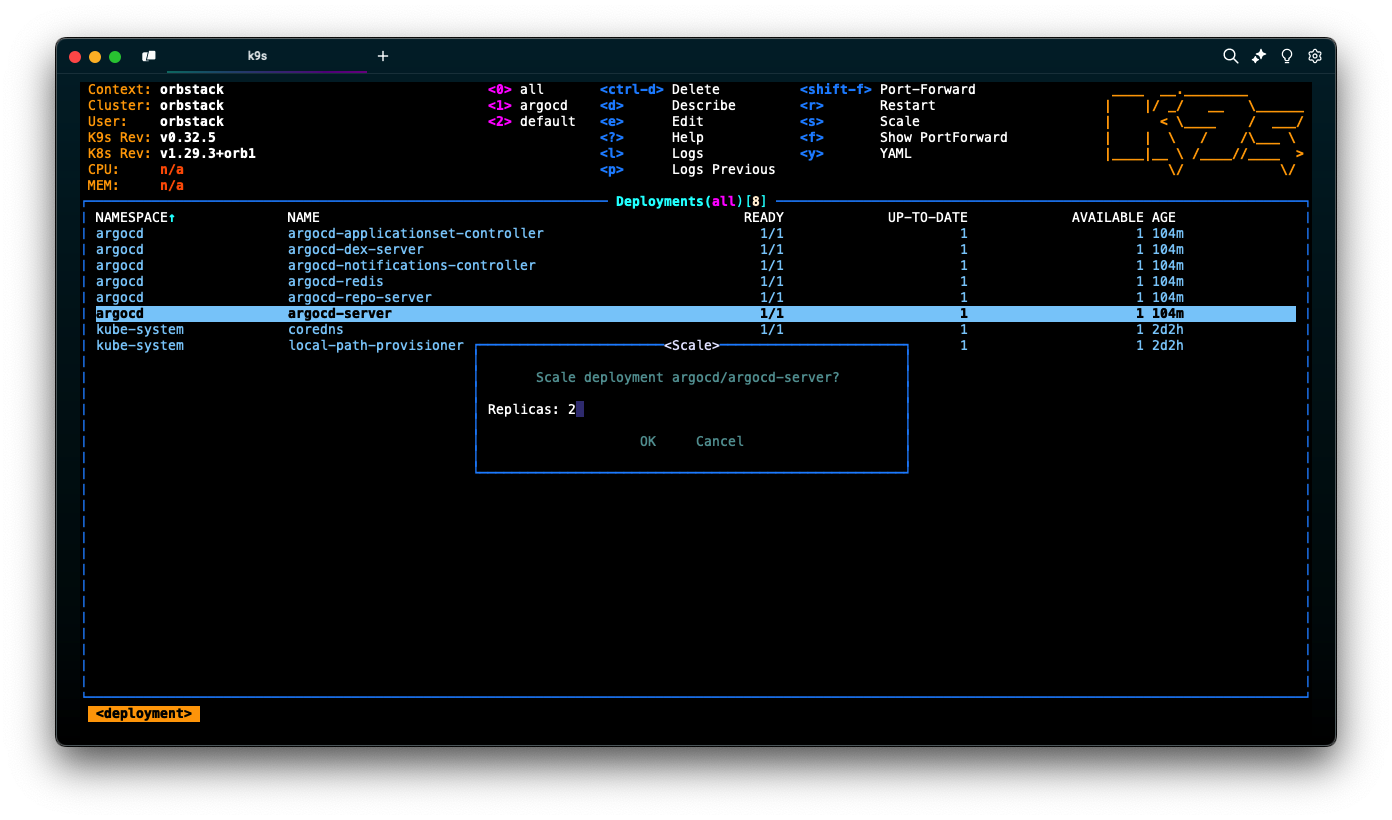Click the CPU n/a value
Viewport: 1392px width, 820px height.
[x=172, y=169]
